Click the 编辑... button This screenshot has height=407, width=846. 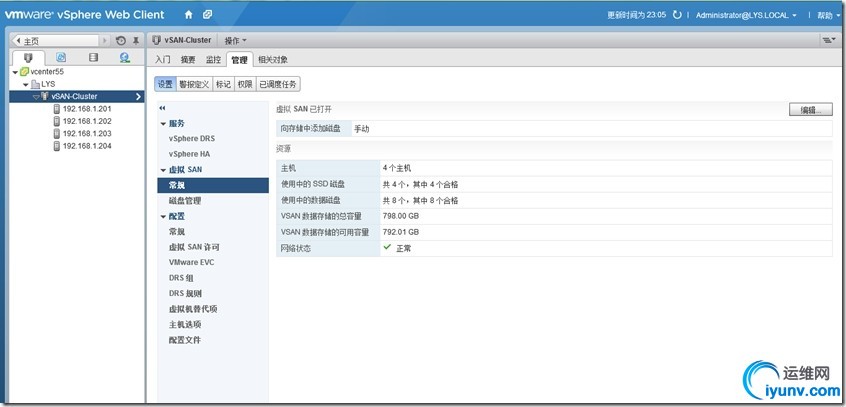[x=810, y=110]
